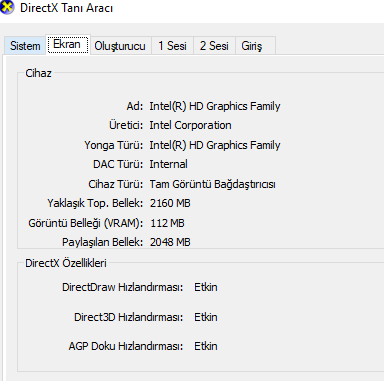Click the Ad: label
This screenshot has height=381, width=384.
pos(135,106)
